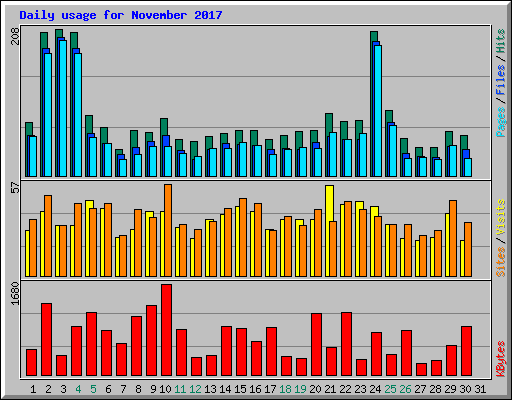512x400 pixels.
Task: Select the tallest red KBytes bar, day 10
Action: pyautogui.click(x=167, y=330)
